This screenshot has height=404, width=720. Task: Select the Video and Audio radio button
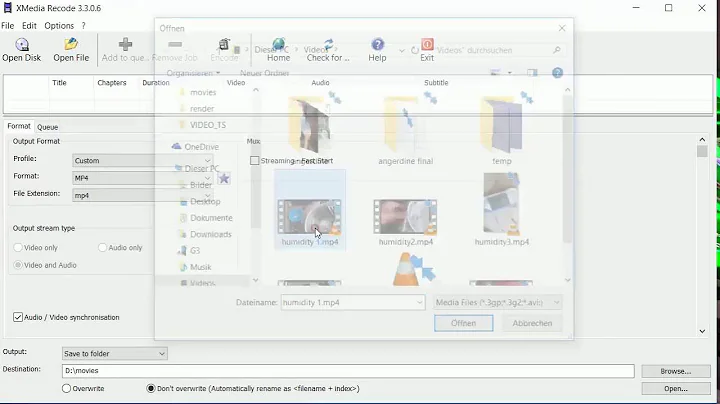18,265
